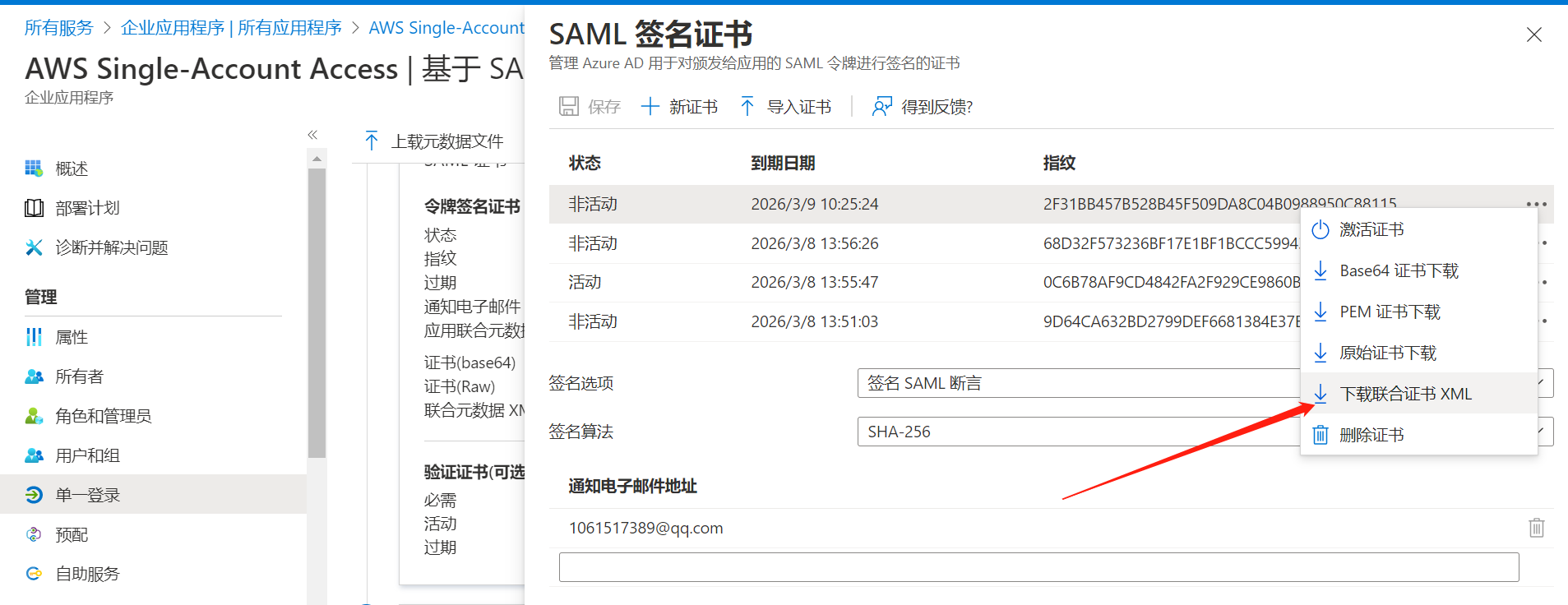This screenshot has height=605, width=1568.
Task: Click the 2026/3/9 10:25:24 expiration date cell
Action: pos(814,204)
